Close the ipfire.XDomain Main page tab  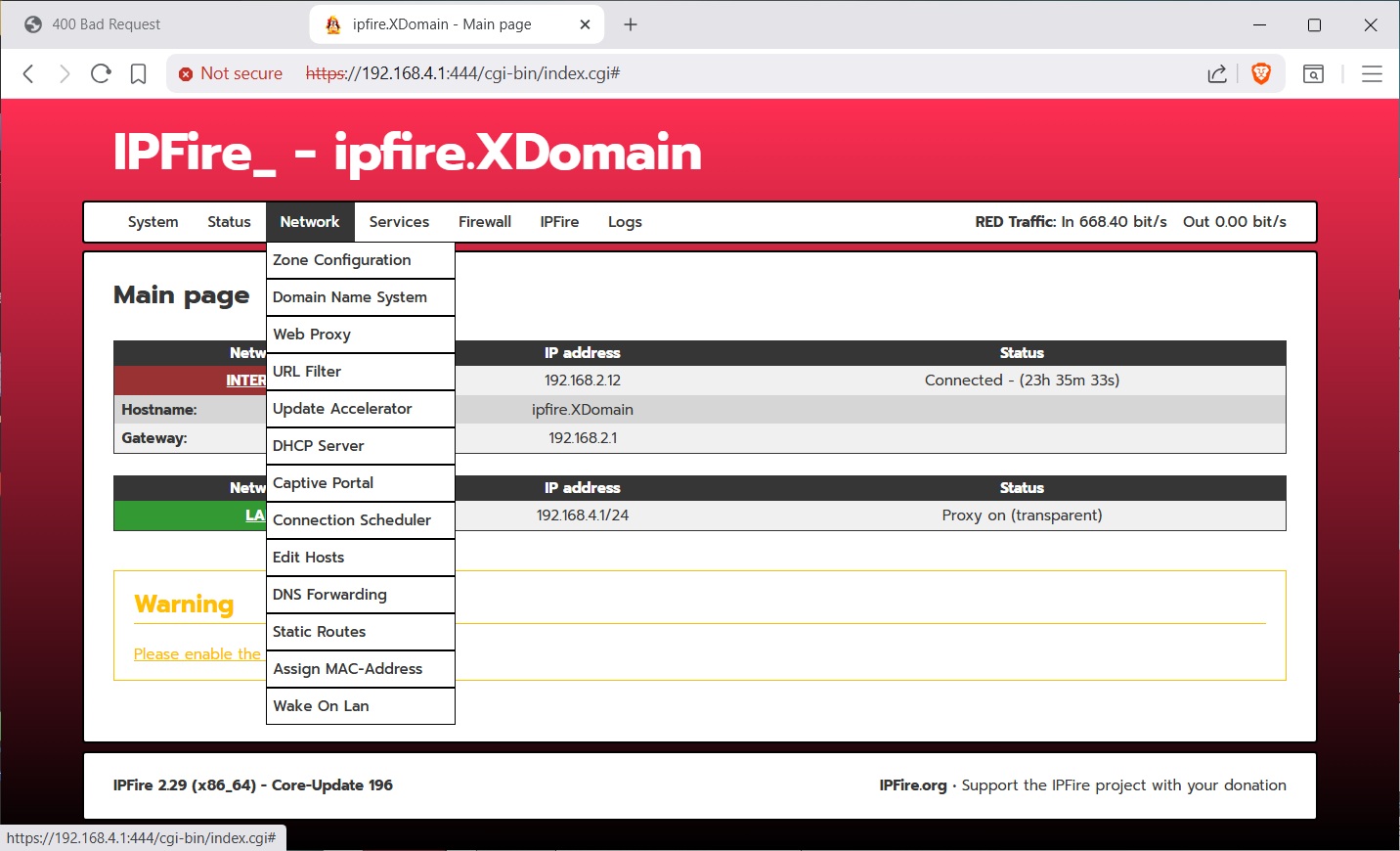click(585, 24)
